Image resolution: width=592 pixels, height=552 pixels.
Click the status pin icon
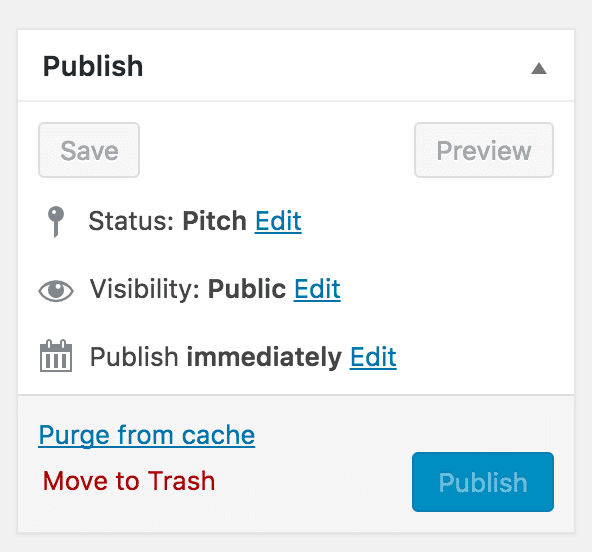56,222
